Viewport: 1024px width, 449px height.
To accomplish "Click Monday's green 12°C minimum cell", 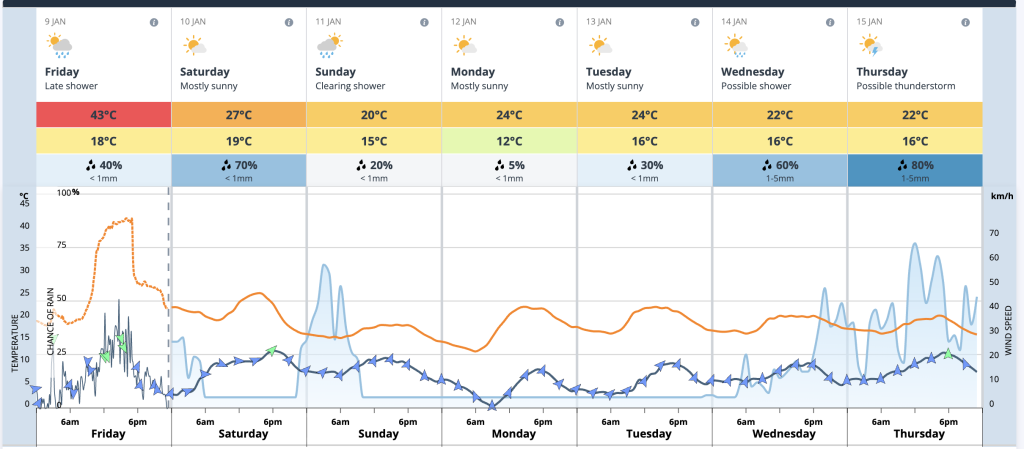I will point(509,141).
